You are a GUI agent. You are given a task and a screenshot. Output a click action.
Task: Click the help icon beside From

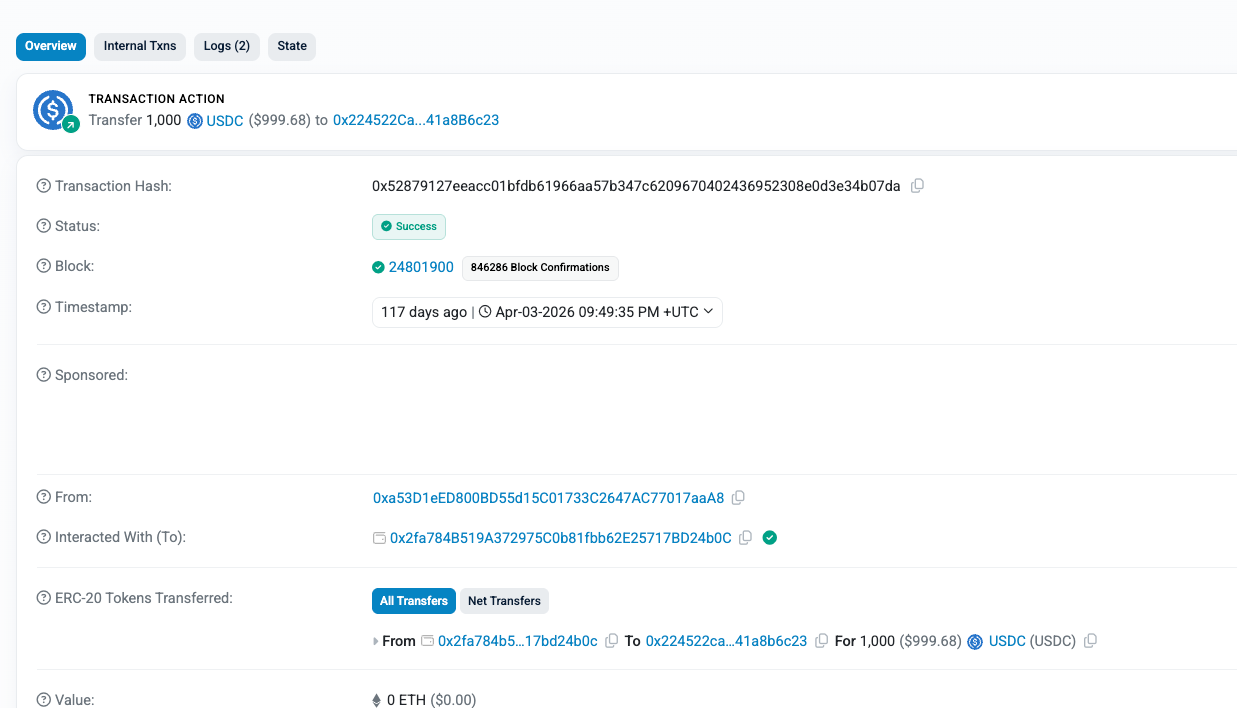(x=44, y=497)
